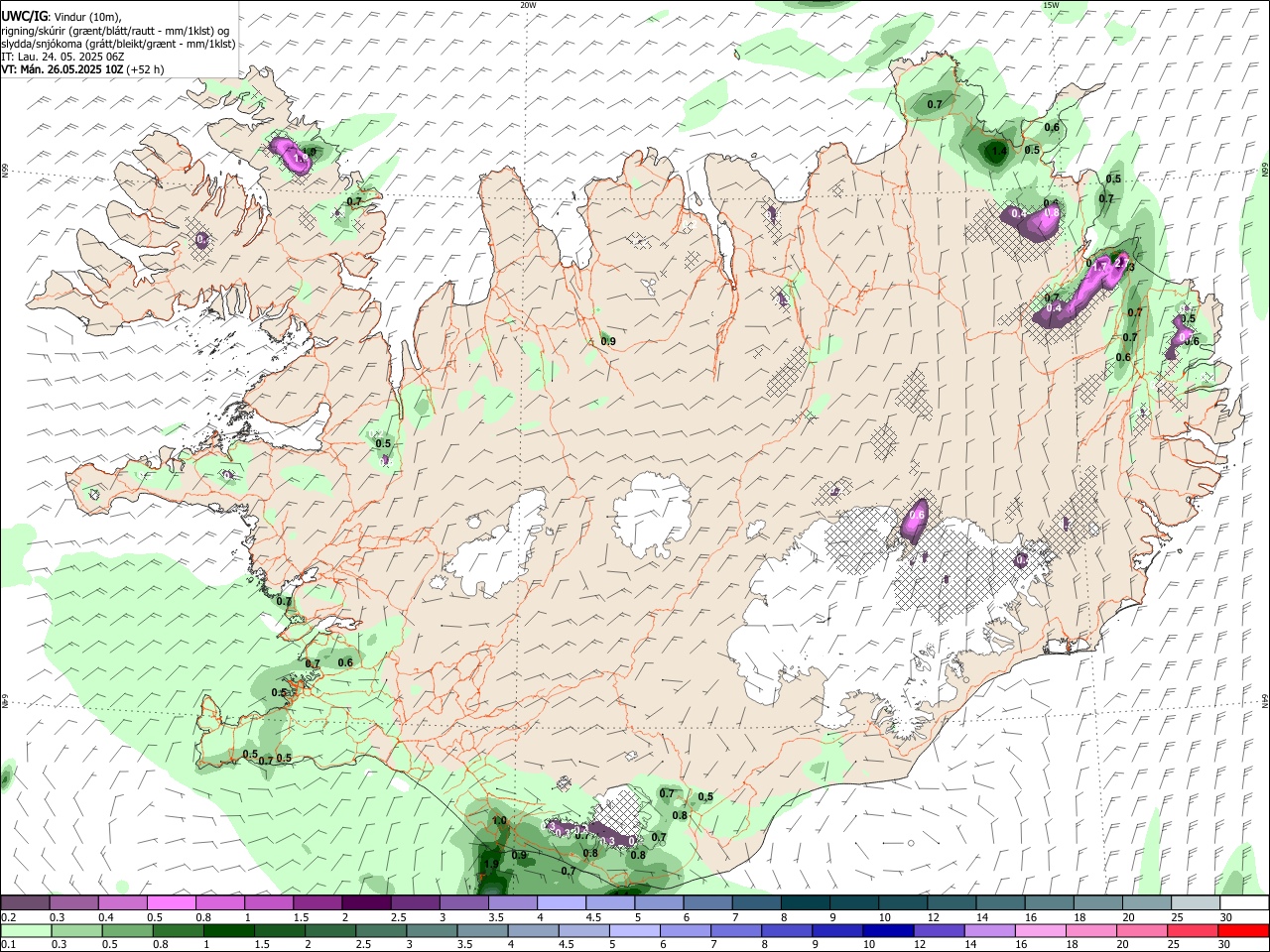This screenshot has height=952, width=1270.
Task: Click the upper scale swatch between 4 and 4.5
Action: (x=560, y=902)
